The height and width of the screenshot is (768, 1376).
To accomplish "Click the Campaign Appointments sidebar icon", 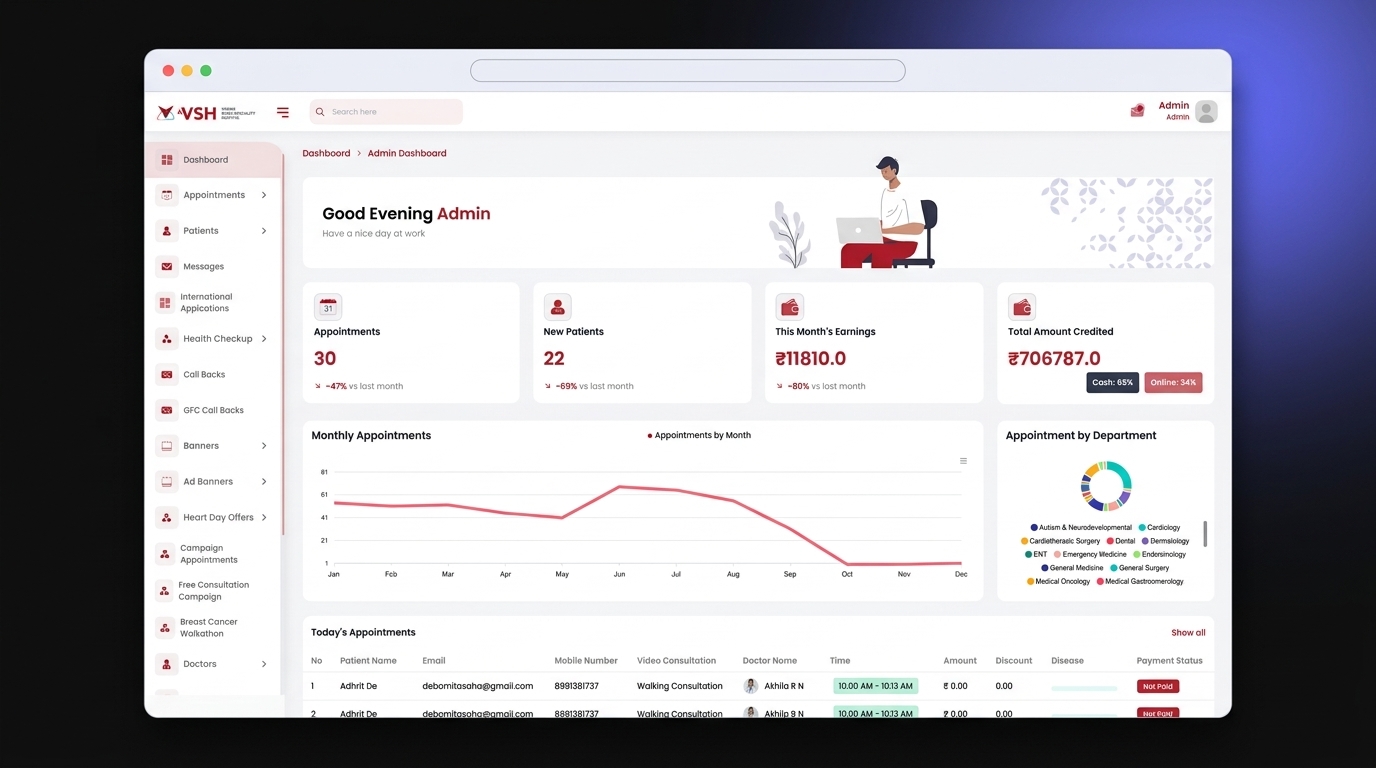I will (165, 554).
